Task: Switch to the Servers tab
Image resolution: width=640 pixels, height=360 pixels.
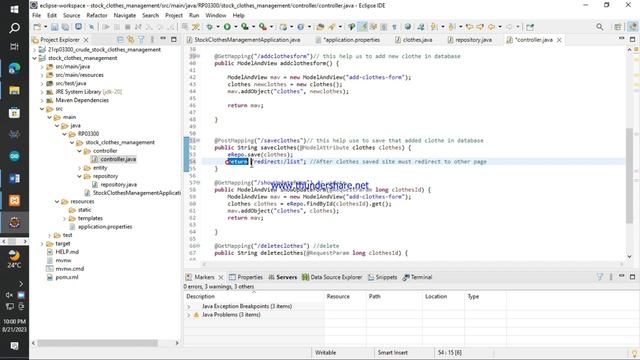Action: point(282,277)
